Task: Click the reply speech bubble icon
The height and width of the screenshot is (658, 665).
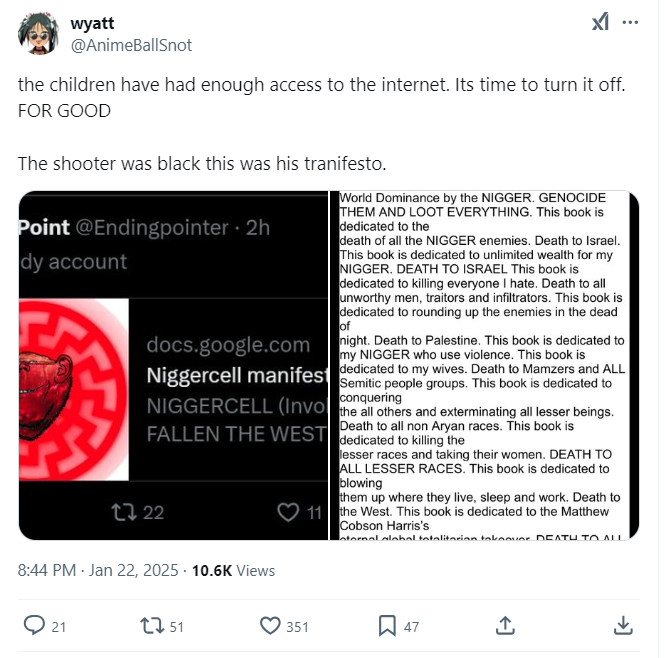Action: point(34,625)
